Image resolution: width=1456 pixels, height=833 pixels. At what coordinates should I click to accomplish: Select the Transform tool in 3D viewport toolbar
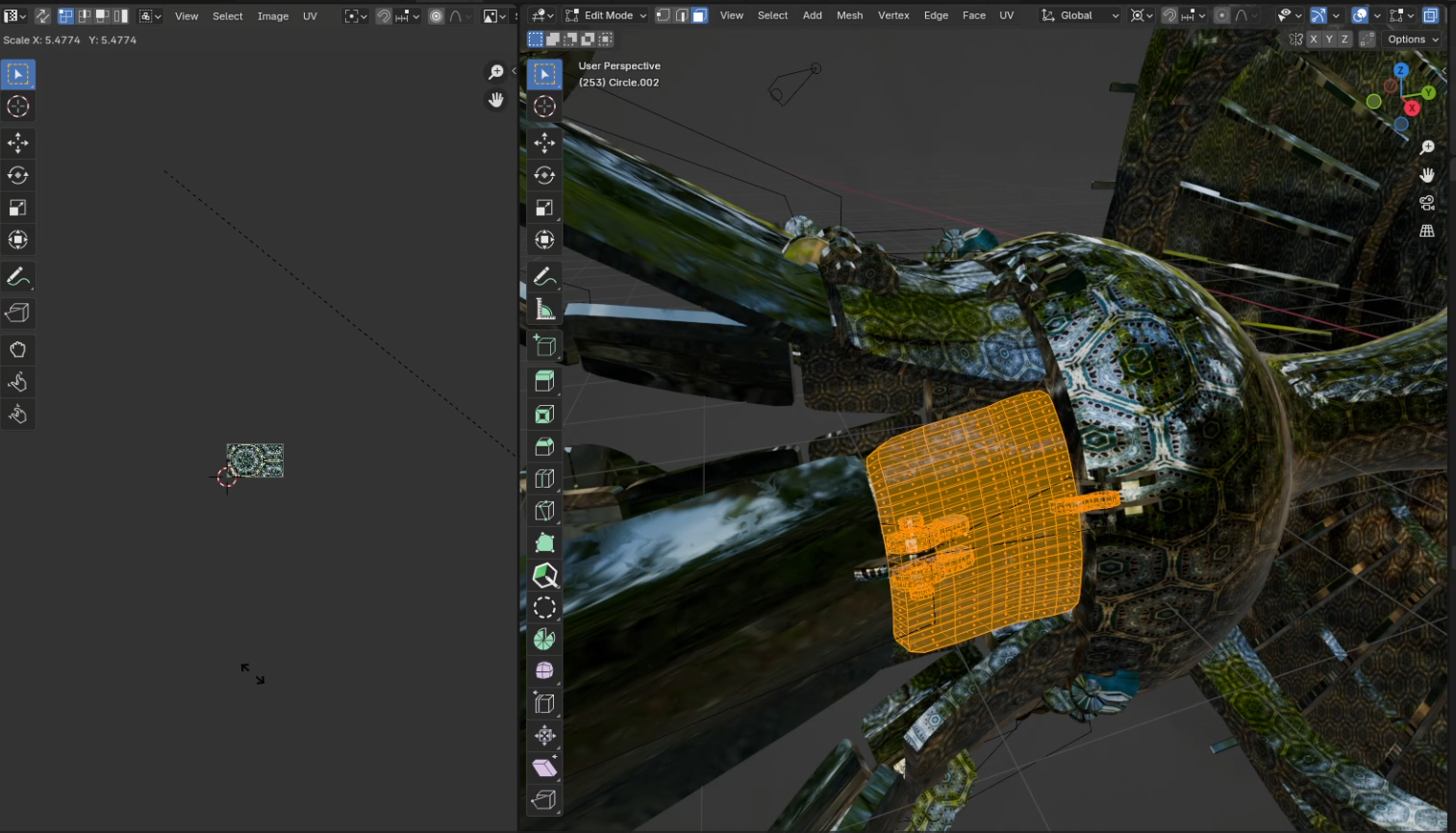tap(544, 240)
